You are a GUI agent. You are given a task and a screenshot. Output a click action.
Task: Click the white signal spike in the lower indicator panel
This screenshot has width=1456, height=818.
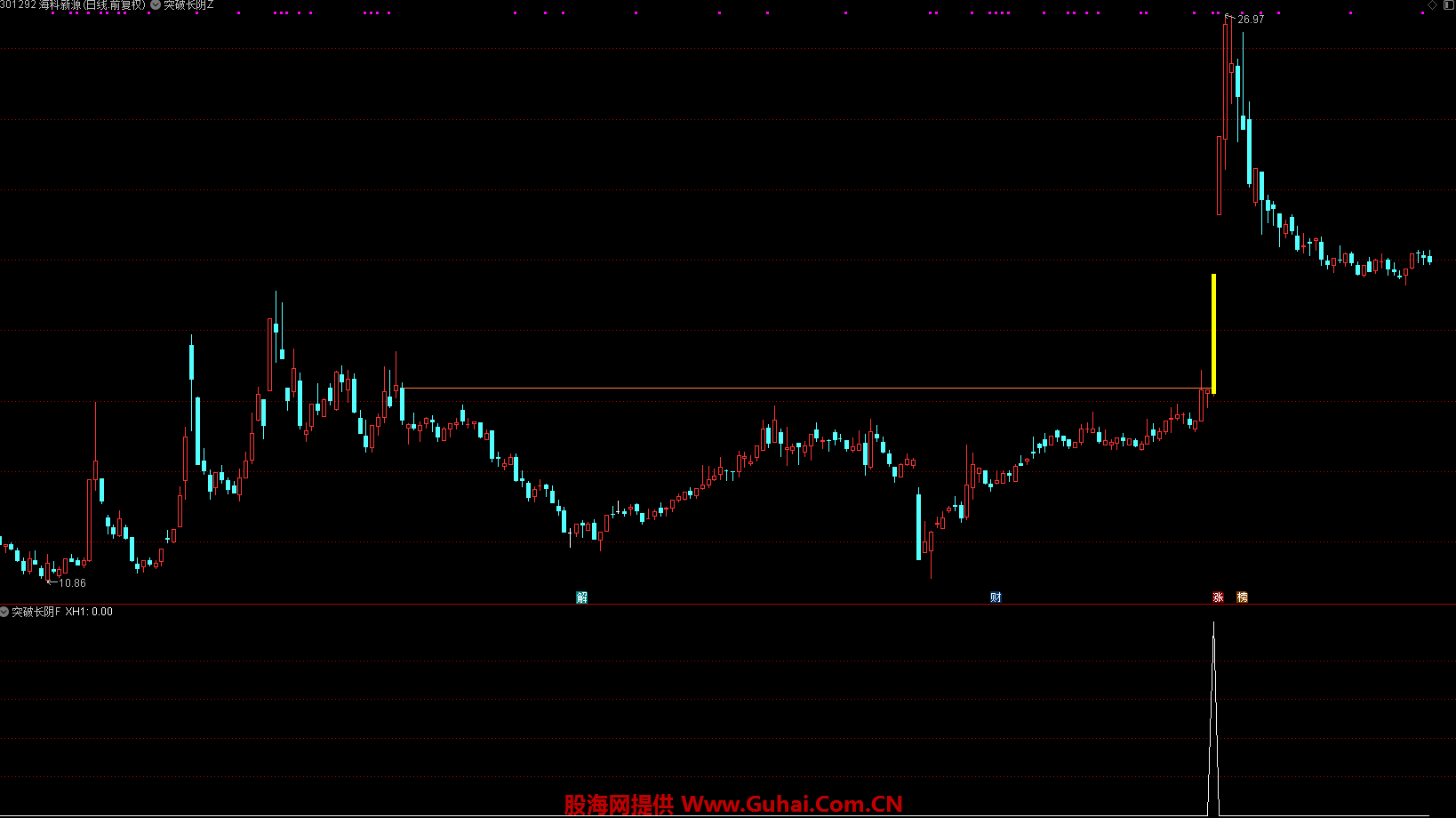coord(1213,718)
